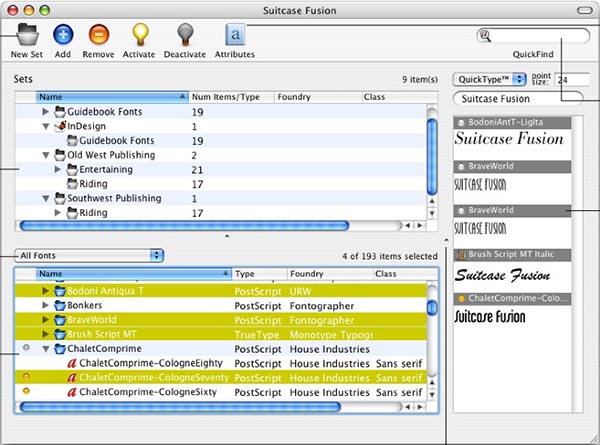Open the QuickType preview dropdown
This screenshot has height=445, width=600.
[x=488, y=78]
